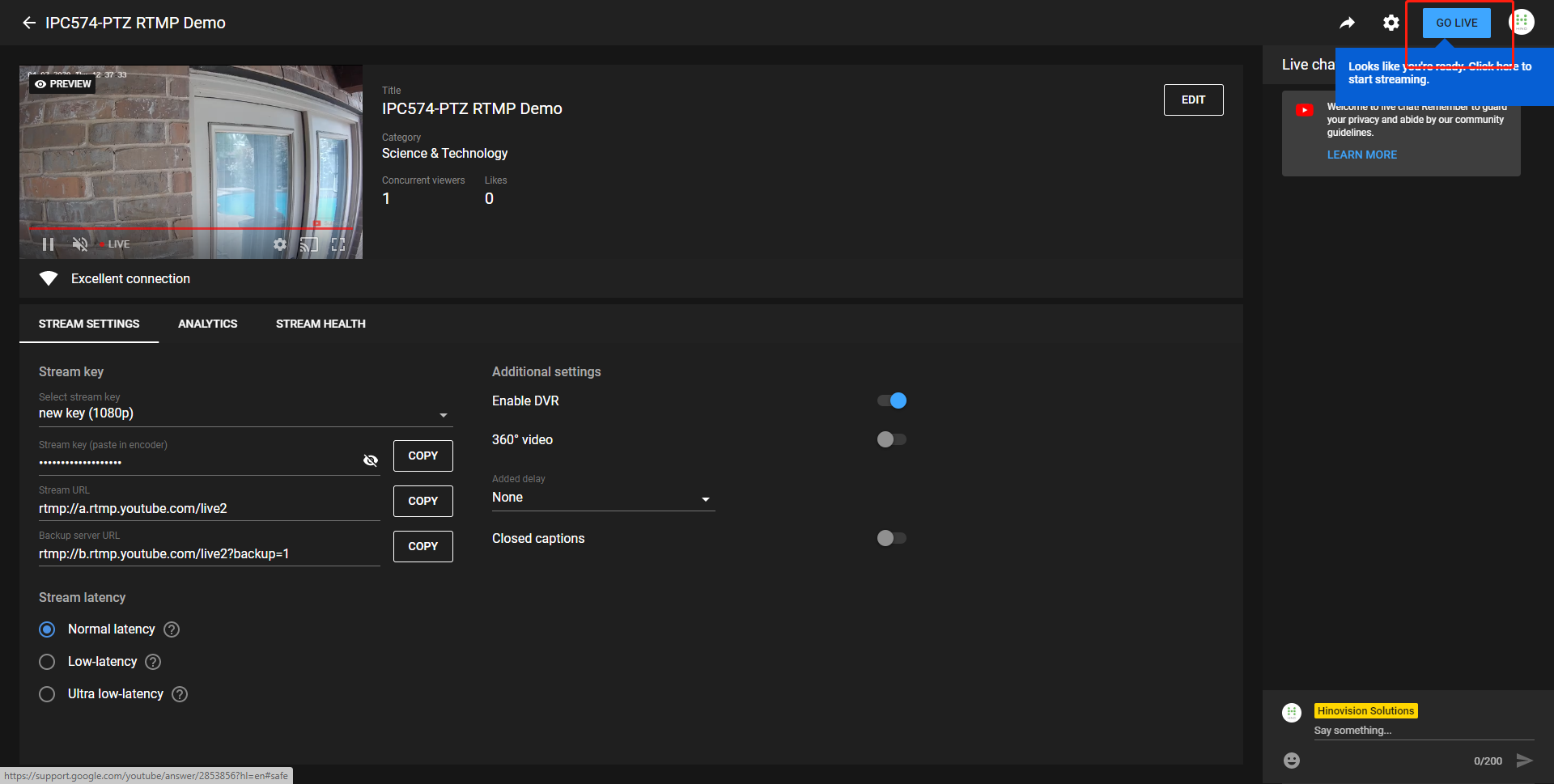Image resolution: width=1554 pixels, height=784 pixels.
Task: Go back using the arrow beside the title
Action: tap(29, 23)
